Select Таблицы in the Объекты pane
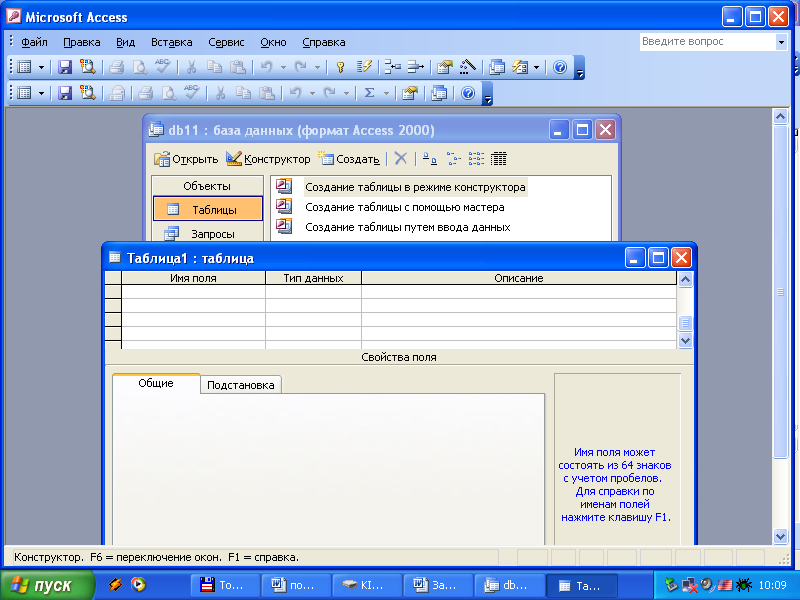800x600 pixels. (208, 209)
